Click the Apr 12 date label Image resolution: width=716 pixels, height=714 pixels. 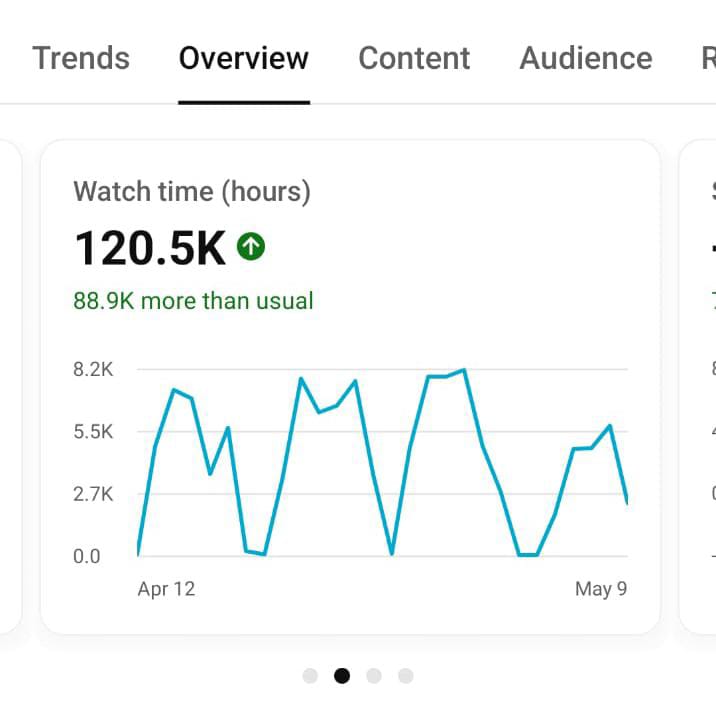pos(166,589)
